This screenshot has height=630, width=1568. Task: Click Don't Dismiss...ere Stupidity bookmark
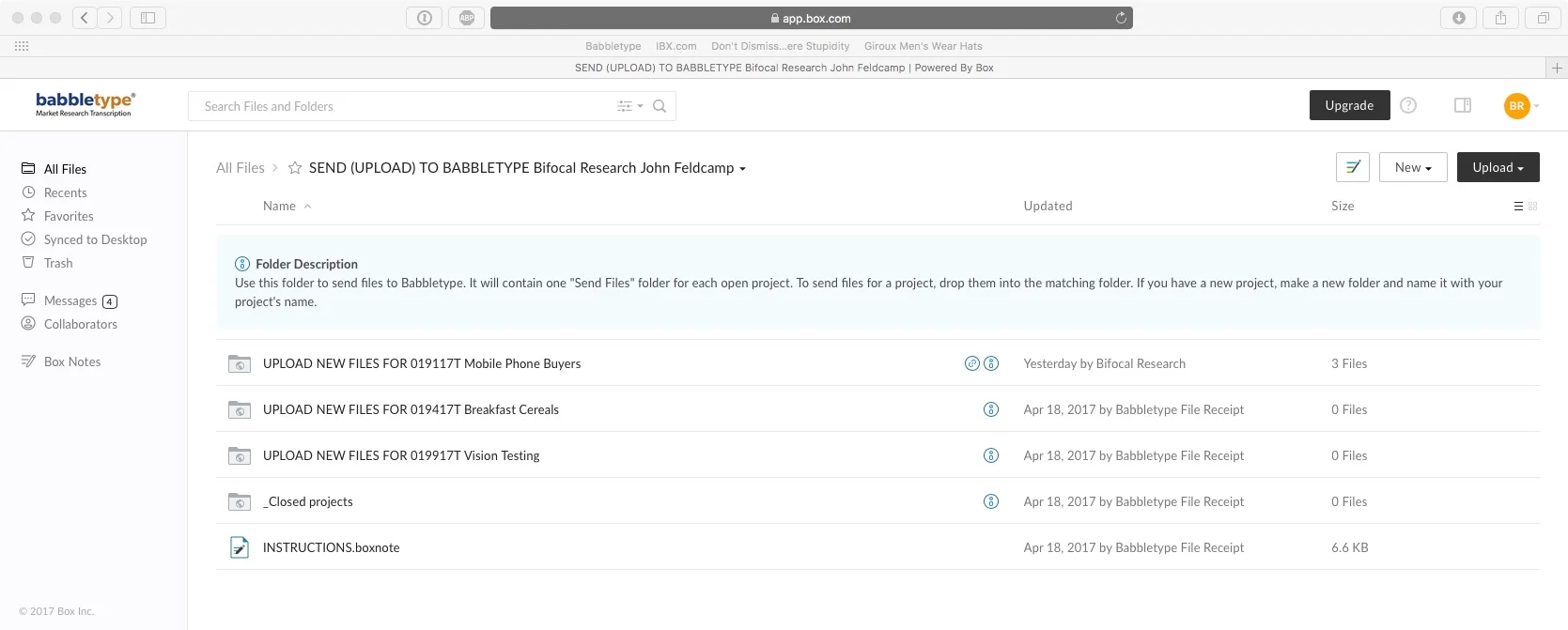(x=780, y=46)
